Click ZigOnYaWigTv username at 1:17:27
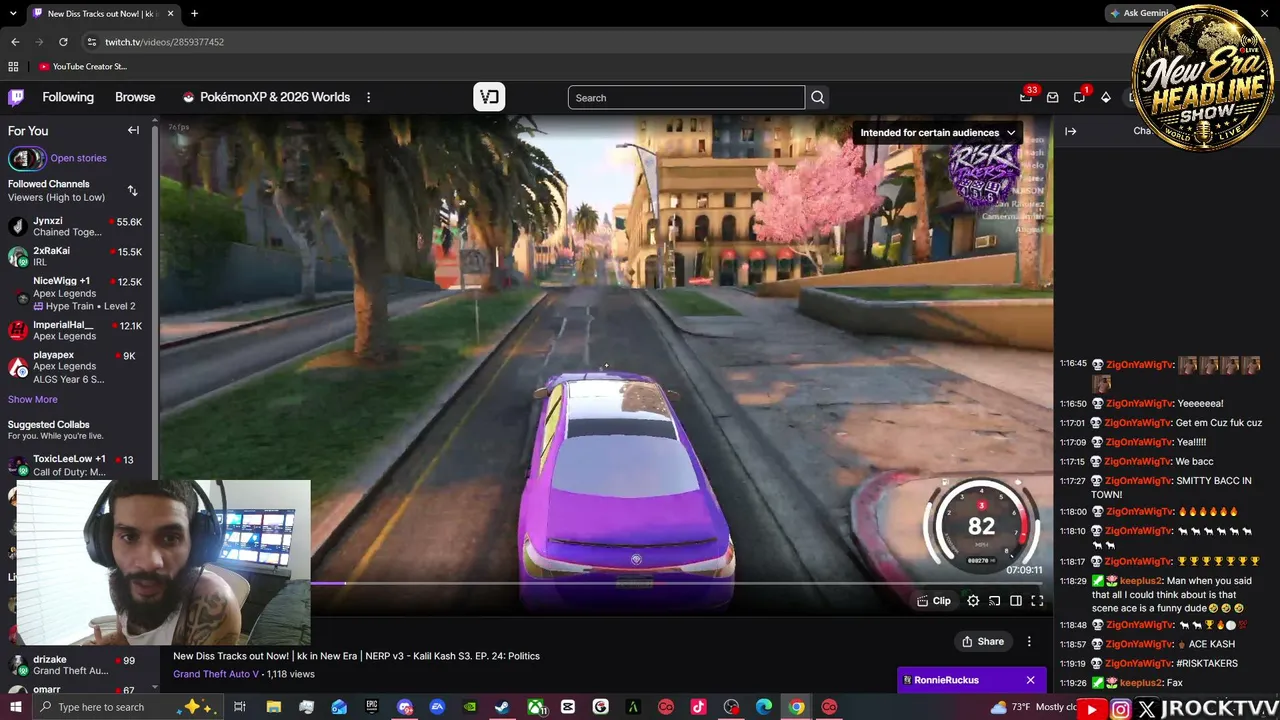The width and height of the screenshot is (1280, 720). click(1140, 481)
